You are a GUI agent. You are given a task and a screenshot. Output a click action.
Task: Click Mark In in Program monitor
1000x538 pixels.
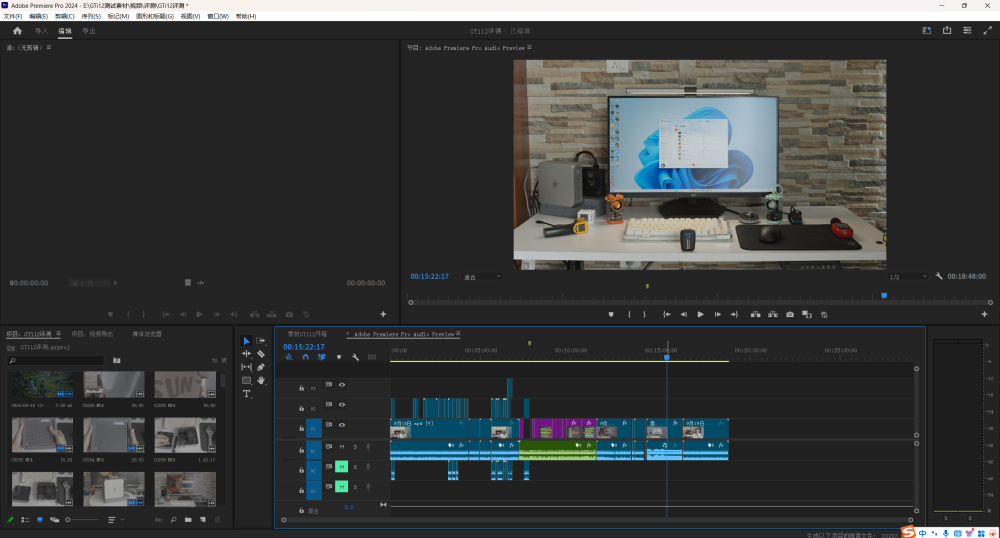[629, 314]
